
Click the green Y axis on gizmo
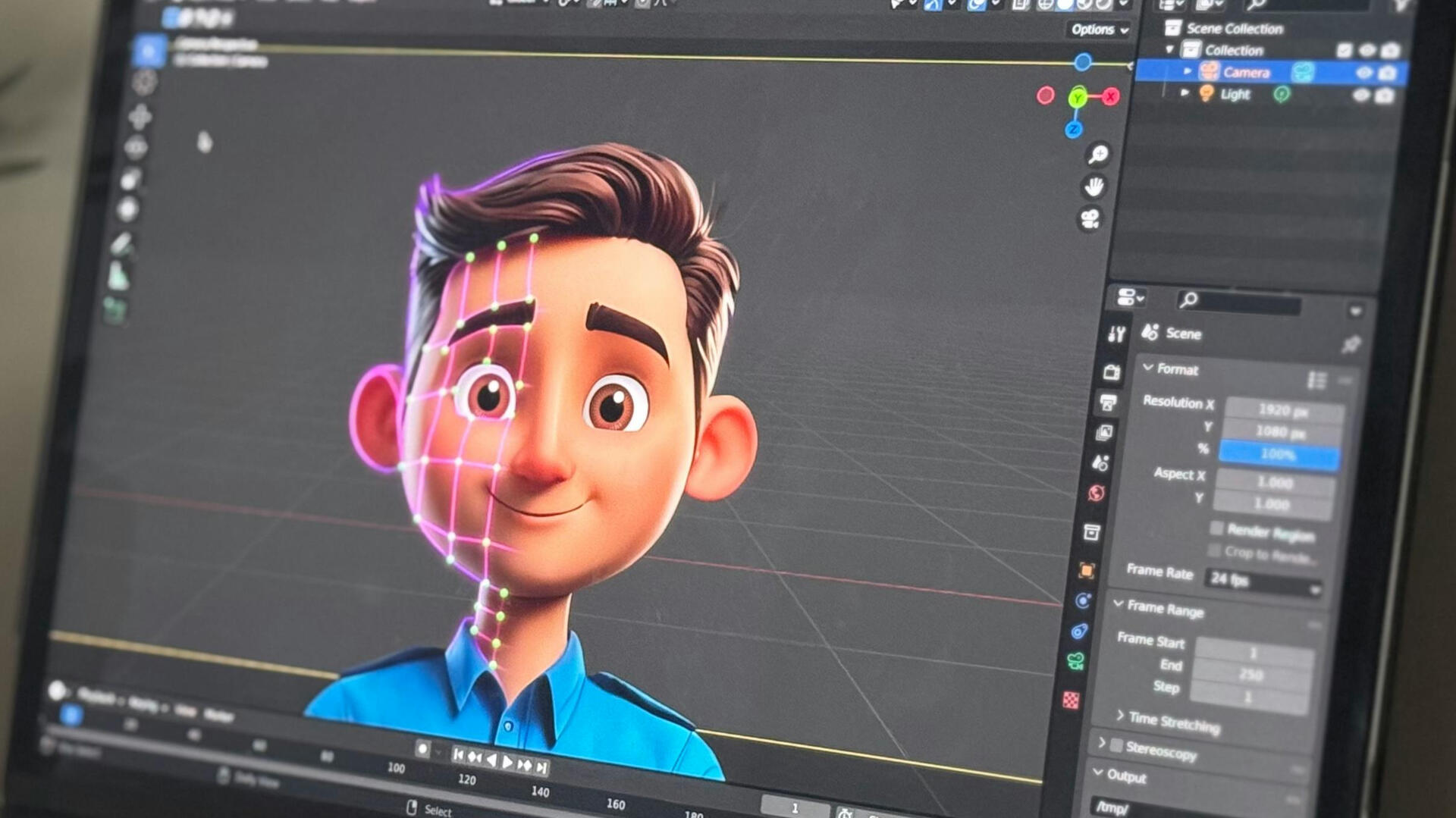pos(1077,98)
